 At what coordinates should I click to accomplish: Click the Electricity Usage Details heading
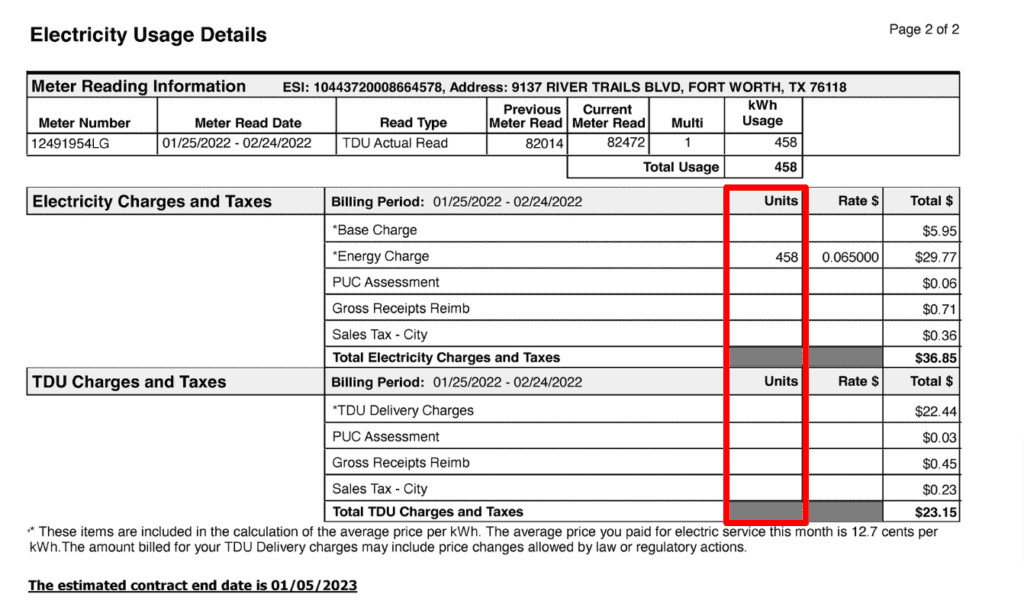[x=148, y=35]
